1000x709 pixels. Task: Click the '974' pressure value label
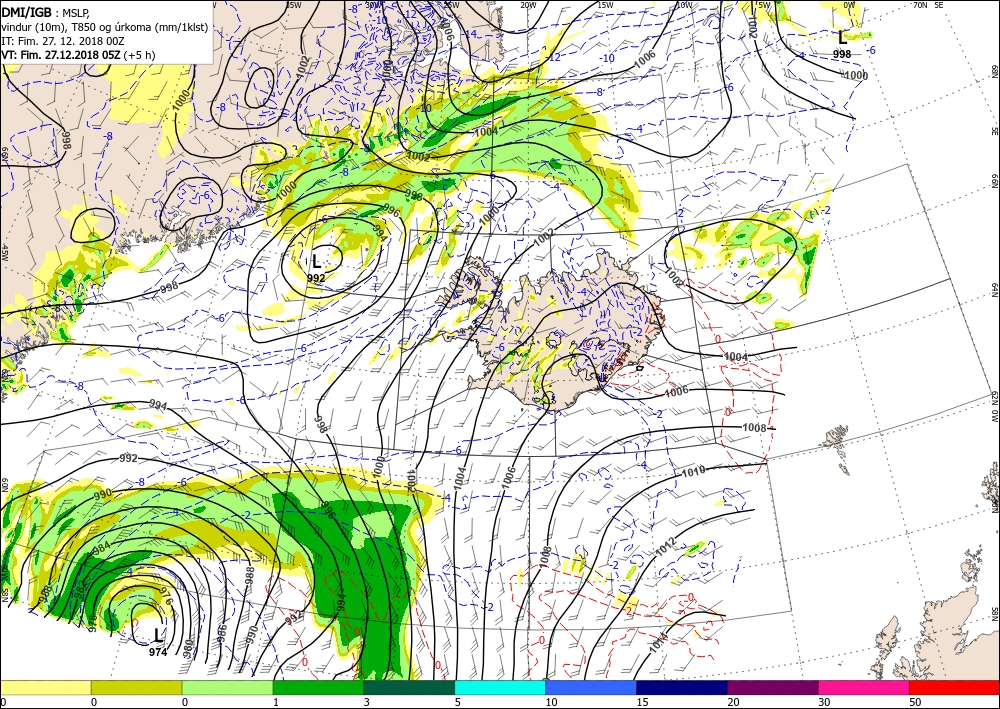tap(158, 652)
